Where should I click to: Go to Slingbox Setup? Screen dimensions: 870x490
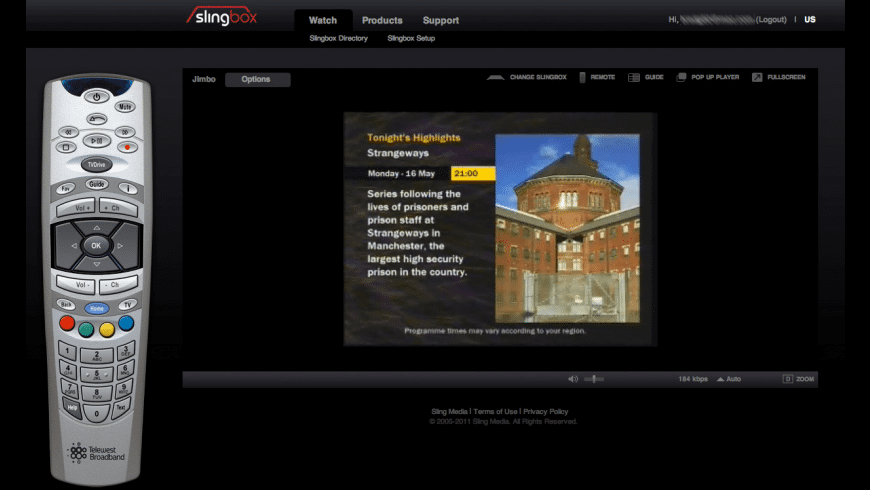click(x=411, y=38)
